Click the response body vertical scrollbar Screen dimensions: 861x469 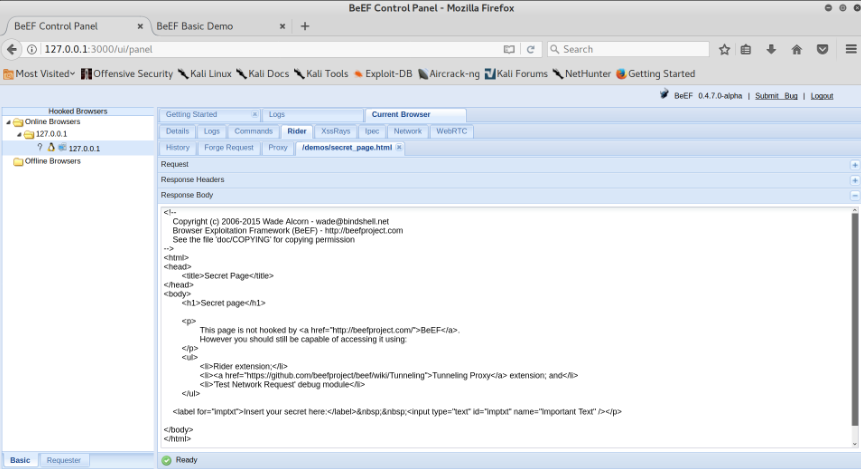pyautogui.click(x=854, y=320)
